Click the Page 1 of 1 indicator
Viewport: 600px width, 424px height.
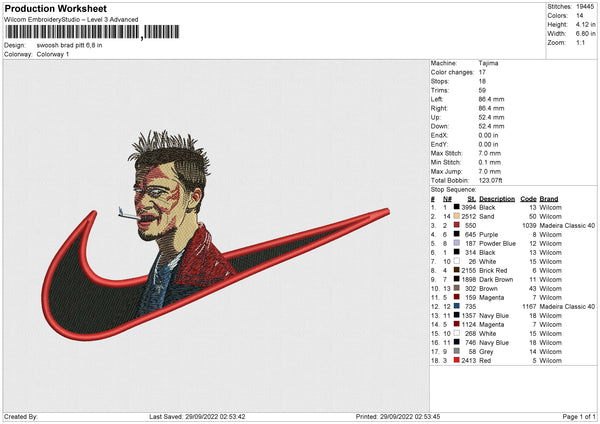(x=579, y=416)
